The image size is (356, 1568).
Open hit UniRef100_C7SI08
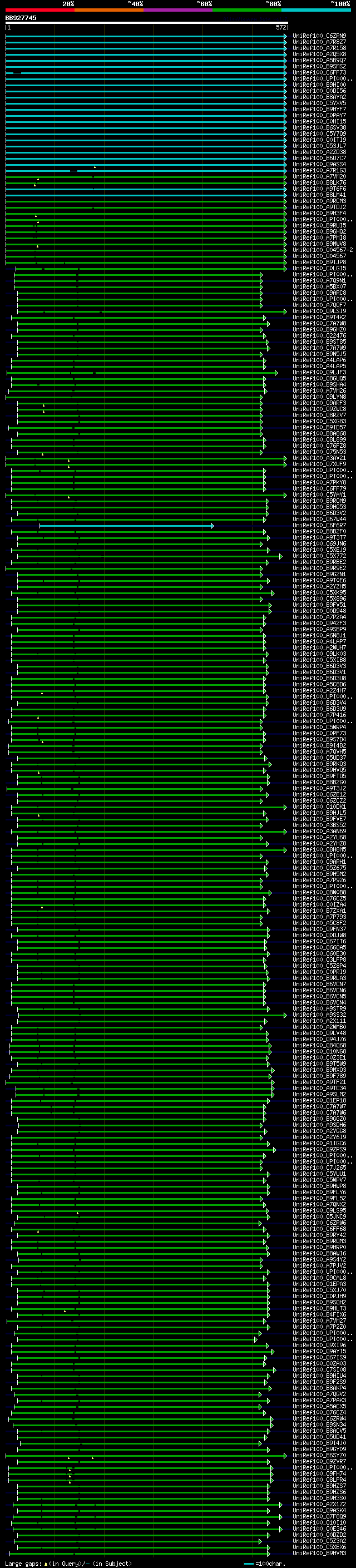pyautogui.click(x=319, y=1369)
